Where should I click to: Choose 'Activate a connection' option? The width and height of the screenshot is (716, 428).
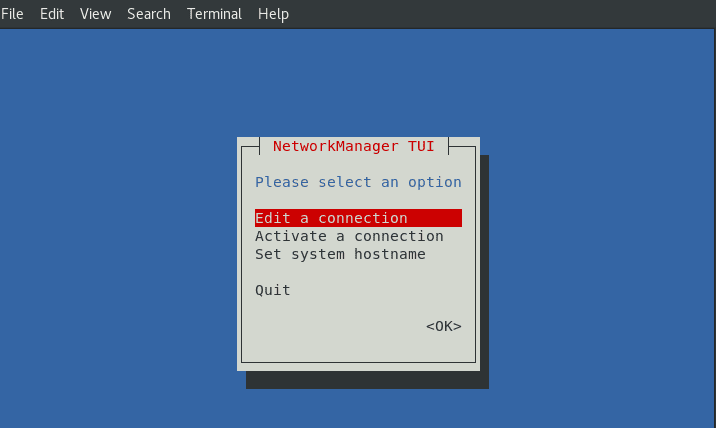(349, 236)
